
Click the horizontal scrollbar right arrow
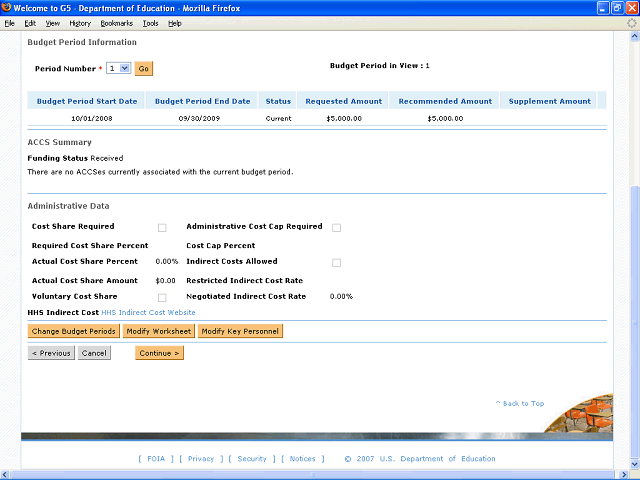click(624, 475)
